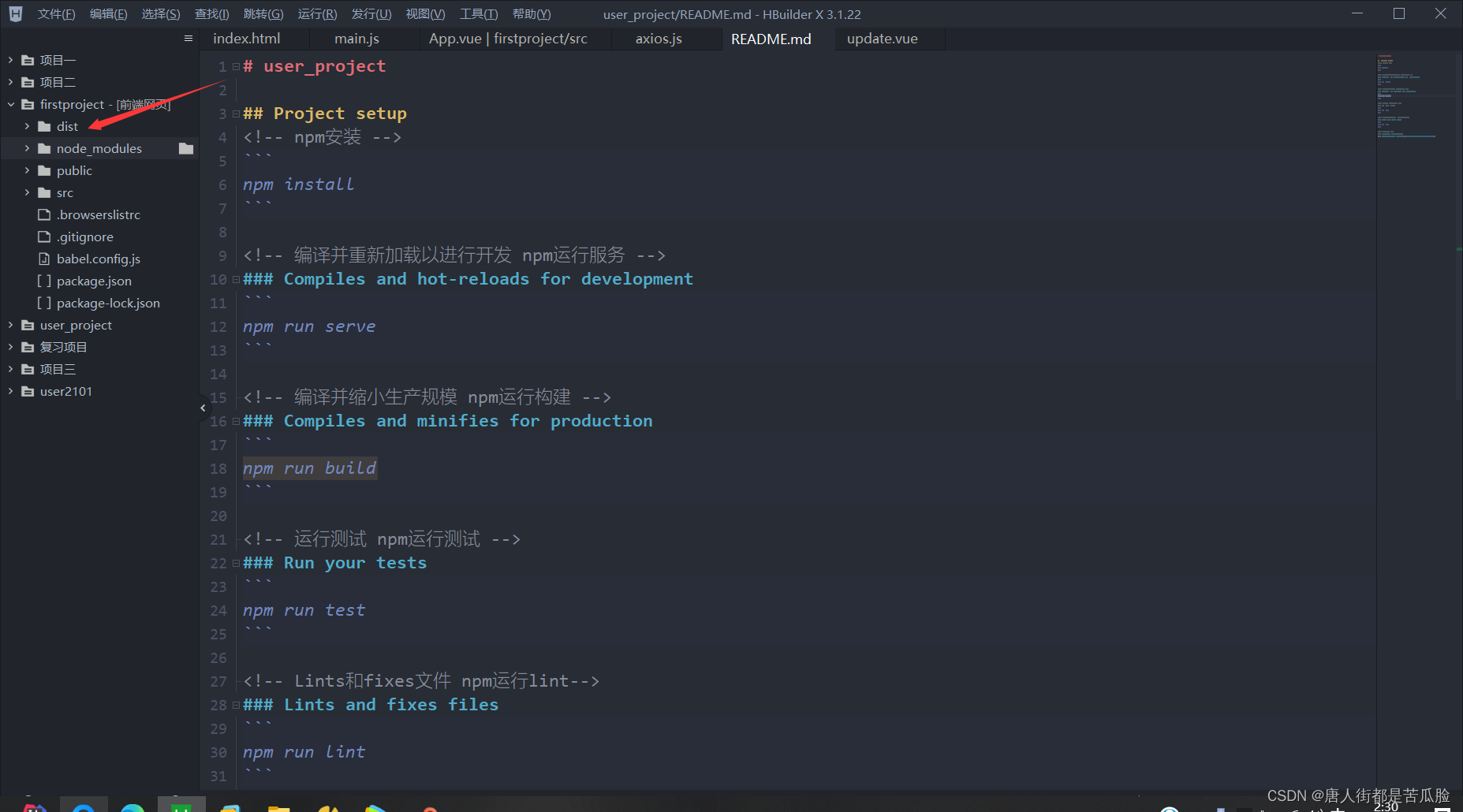Click the user2101 project icon

point(28,391)
